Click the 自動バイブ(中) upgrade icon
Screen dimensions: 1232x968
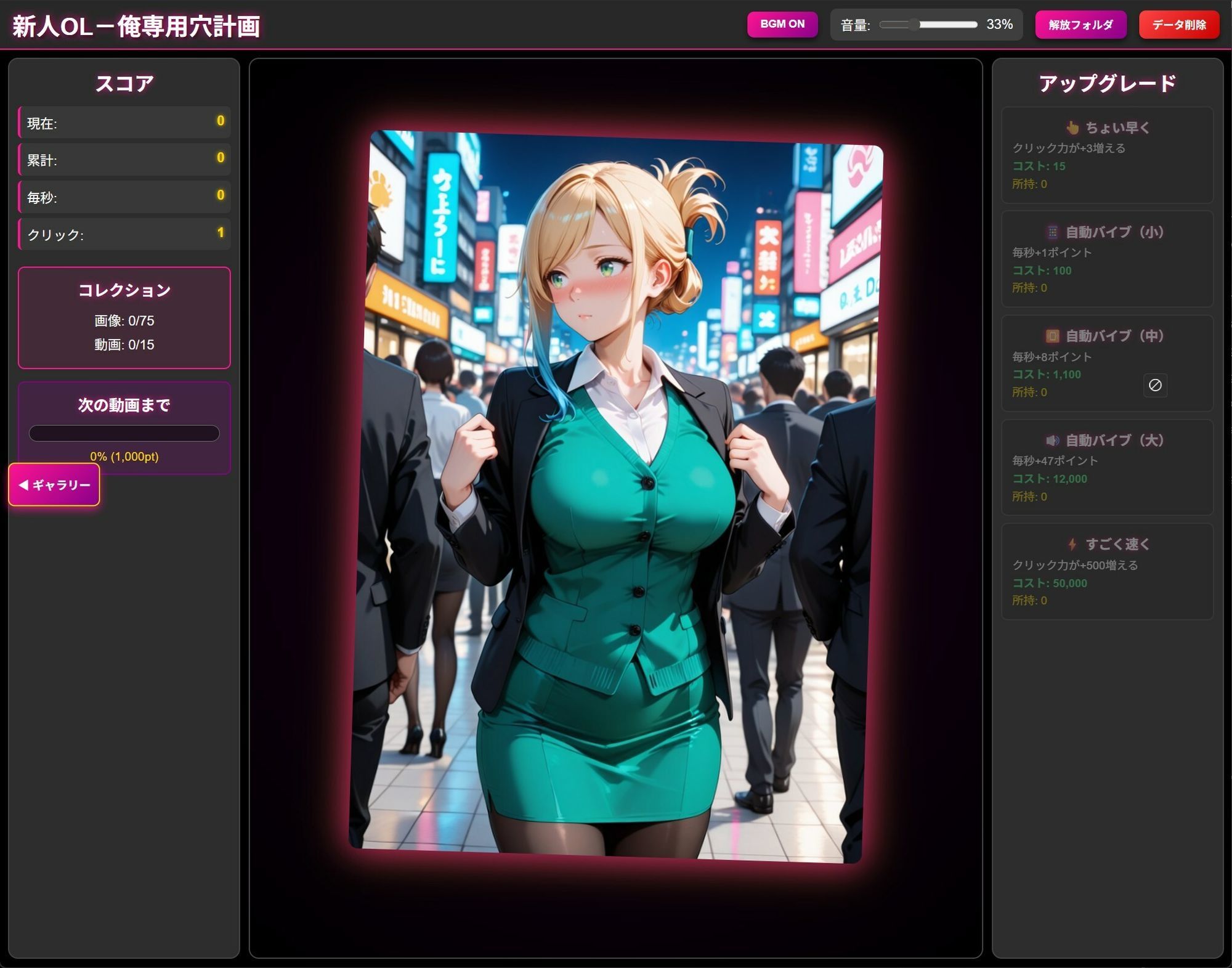(1053, 336)
